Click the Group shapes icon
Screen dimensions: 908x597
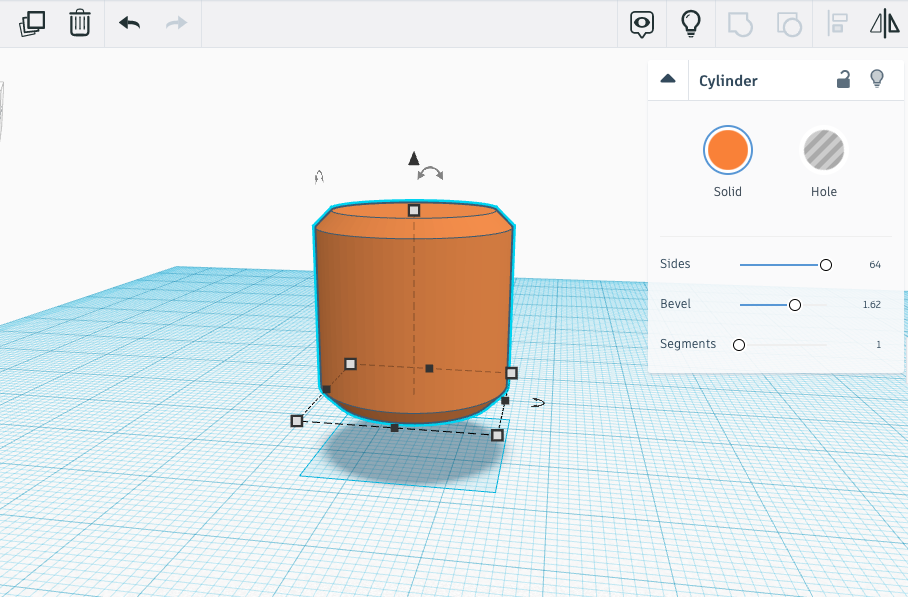(x=740, y=24)
